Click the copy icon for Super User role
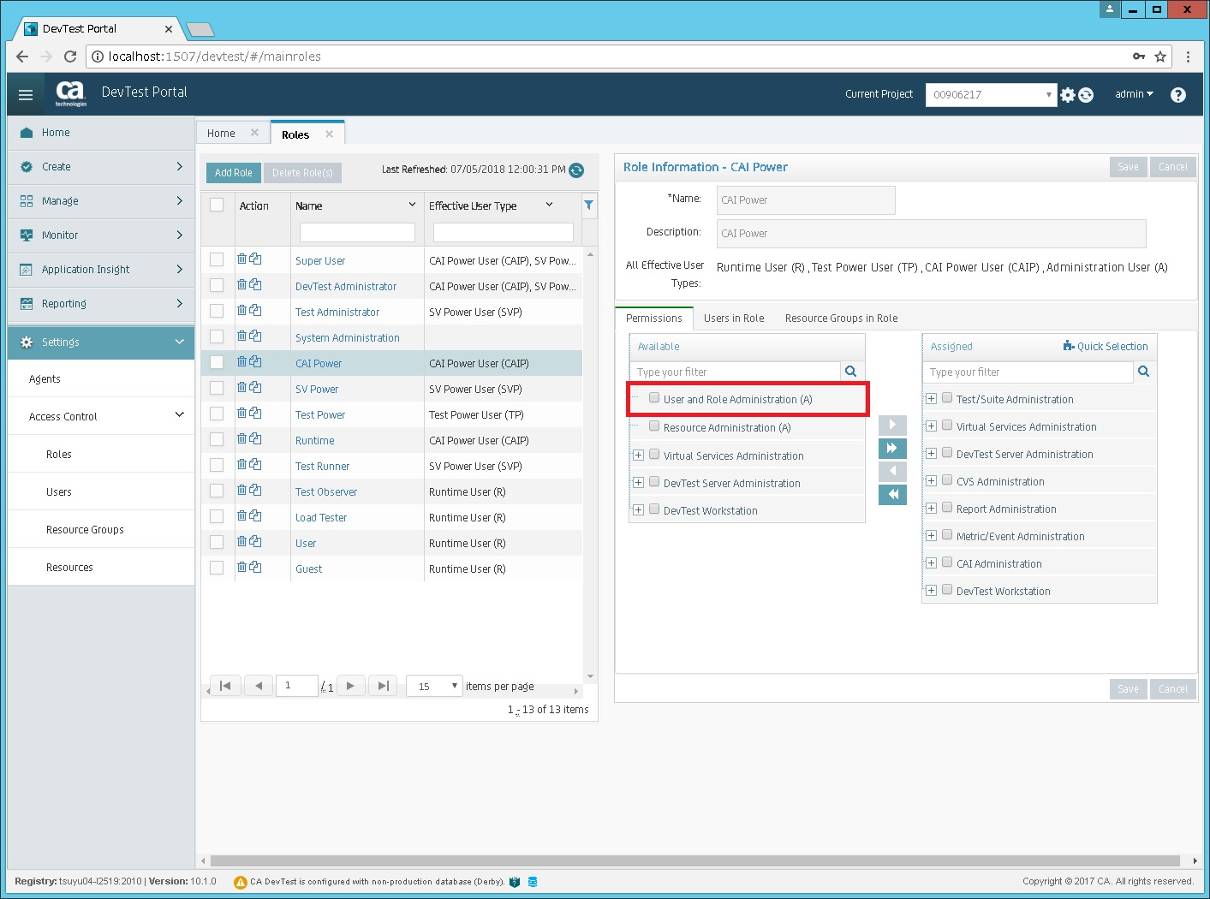 pyautogui.click(x=255, y=259)
